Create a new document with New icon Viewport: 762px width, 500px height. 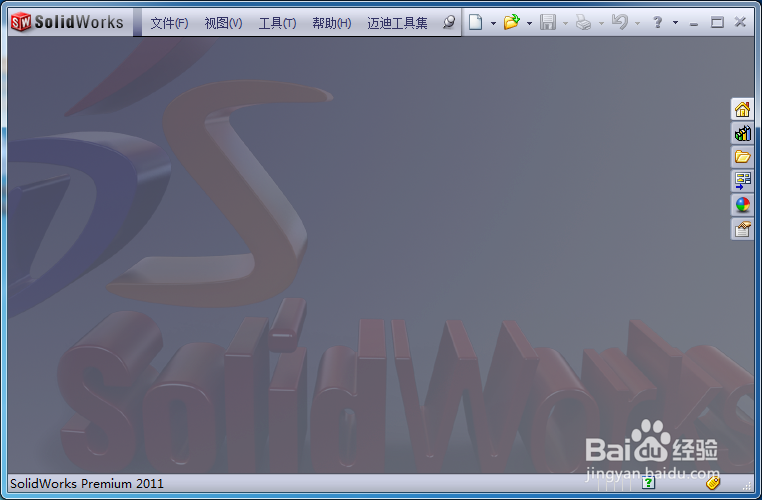(x=476, y=22)
